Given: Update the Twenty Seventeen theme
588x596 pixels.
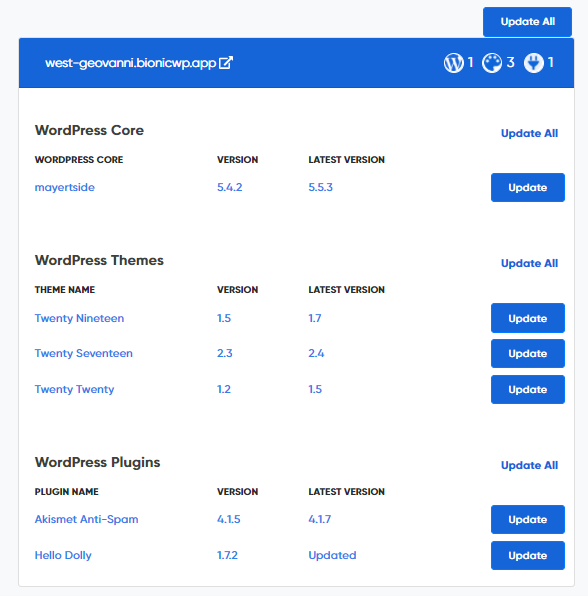Looking at the screenshot, I should (528, 353).
